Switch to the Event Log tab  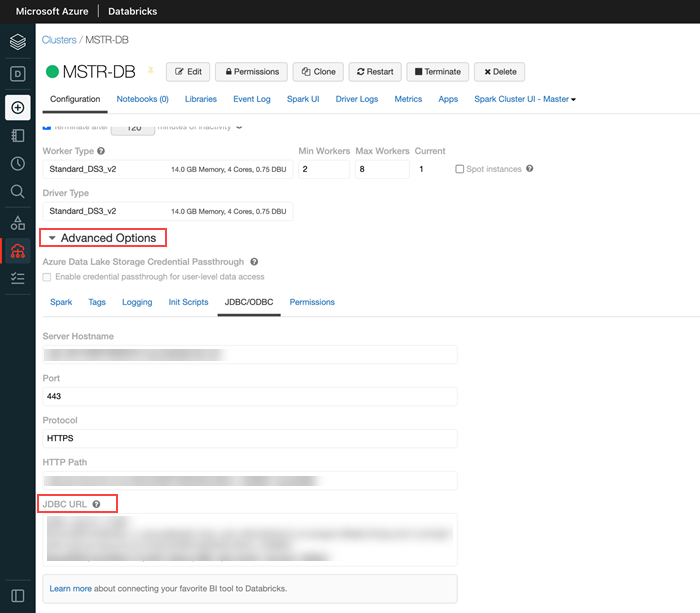pyautogui.click(x=252, y=99)
